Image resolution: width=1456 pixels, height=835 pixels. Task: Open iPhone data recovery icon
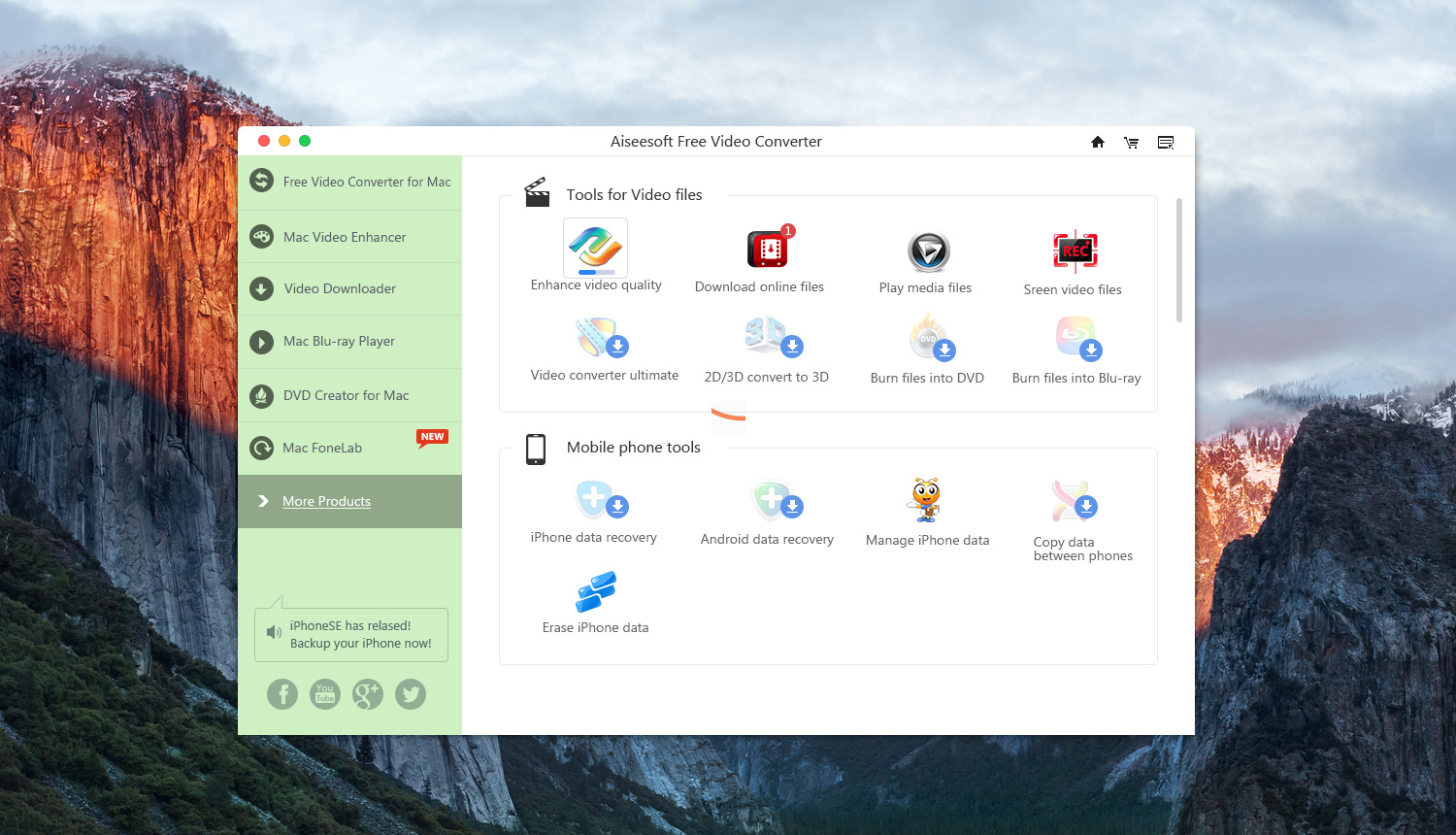pos(602,499)
